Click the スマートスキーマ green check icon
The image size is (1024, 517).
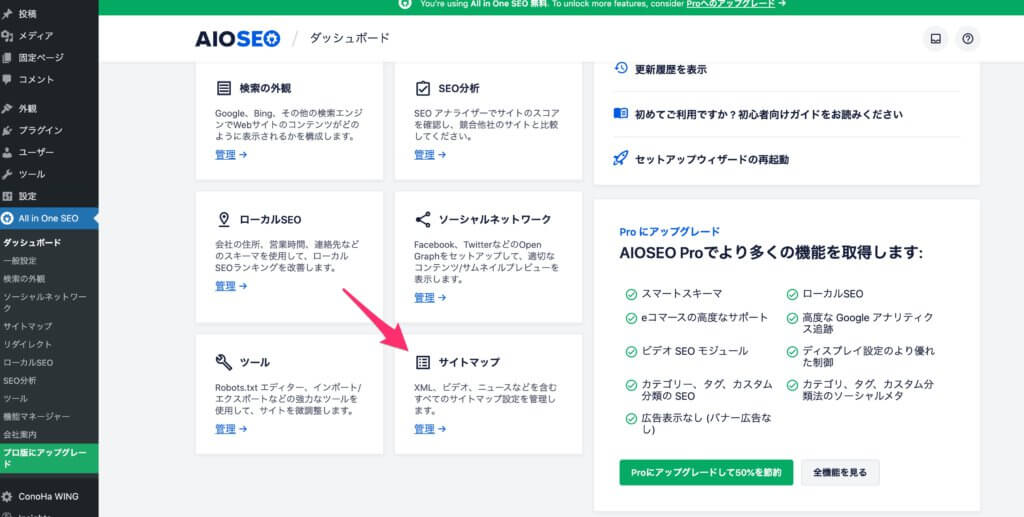point(631,294)
